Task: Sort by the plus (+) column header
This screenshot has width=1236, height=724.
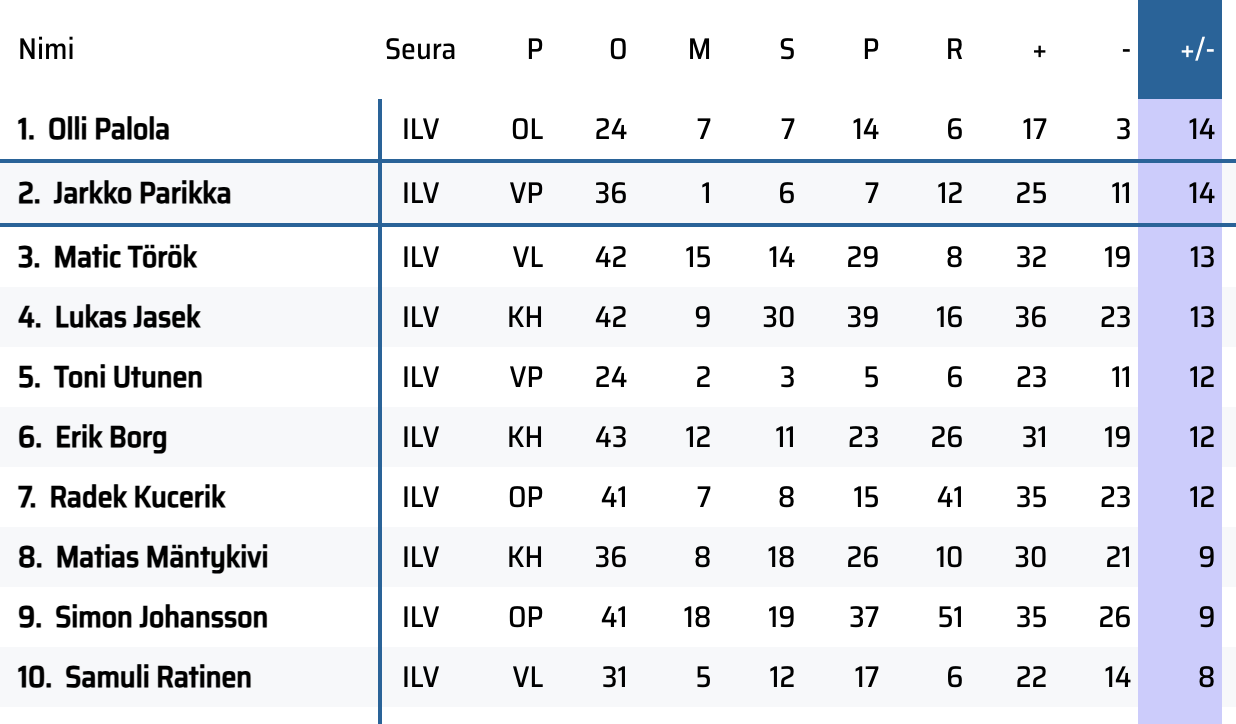Action: 1039,50
